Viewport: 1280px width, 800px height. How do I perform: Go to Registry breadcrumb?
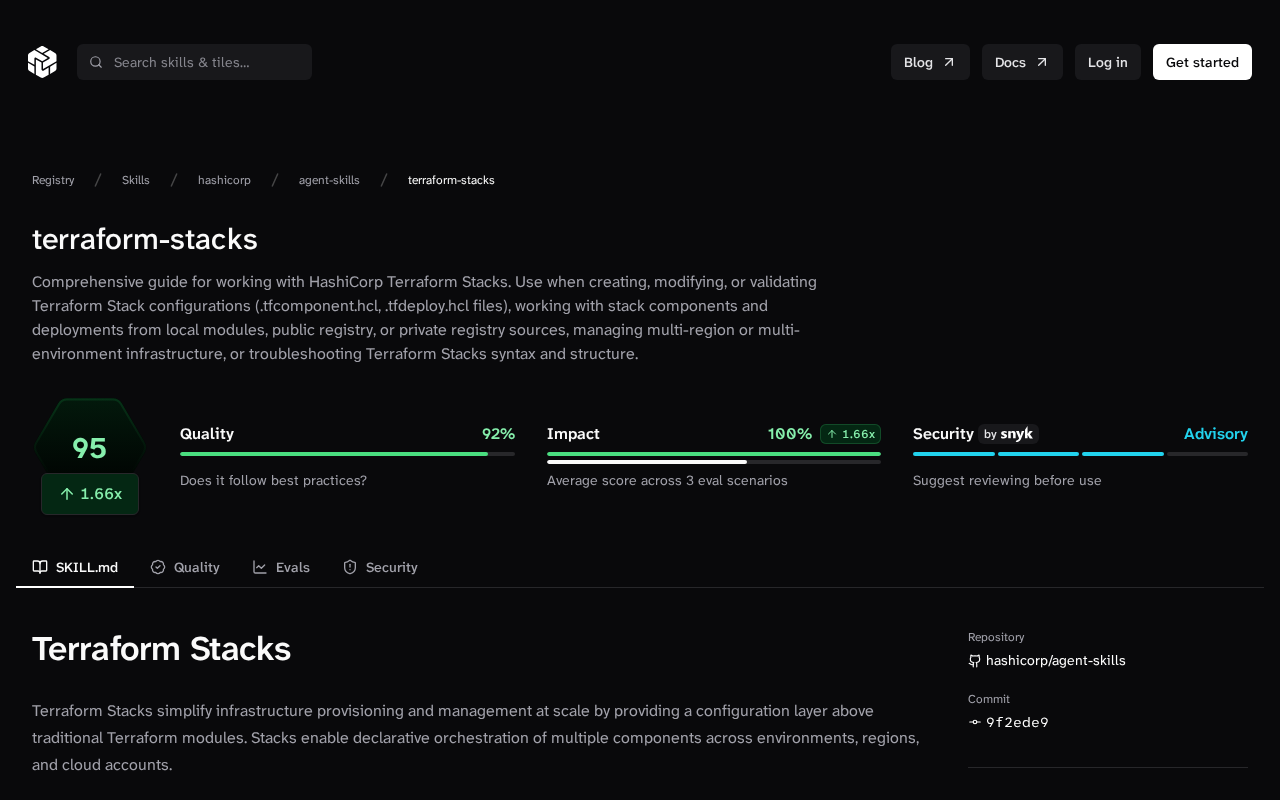53,180
